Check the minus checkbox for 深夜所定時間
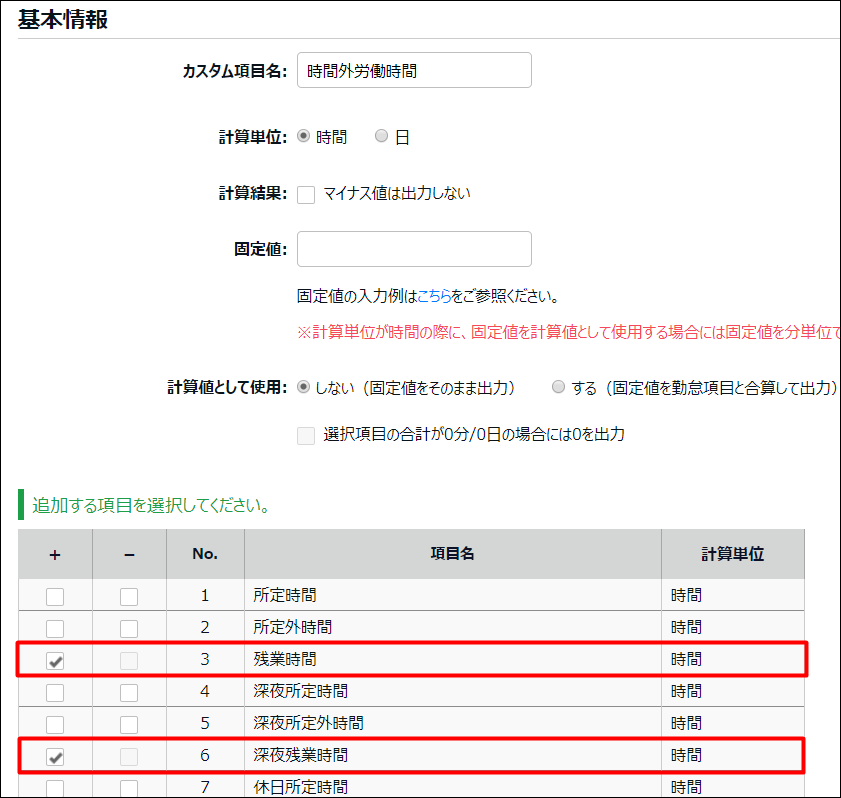This screenshot has width=841, height=798. (130, 691)
